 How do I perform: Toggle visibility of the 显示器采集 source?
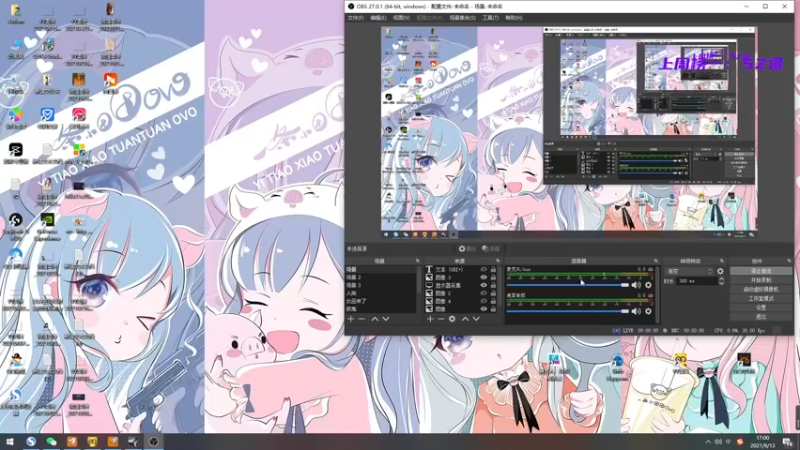point(483,286)
